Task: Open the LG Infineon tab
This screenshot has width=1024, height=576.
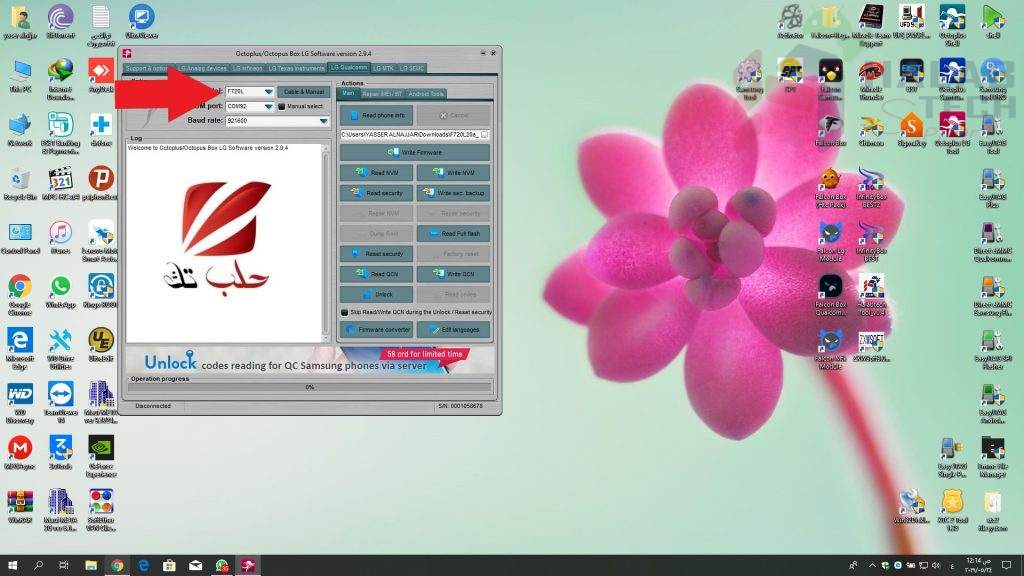Action: point(248,68)
